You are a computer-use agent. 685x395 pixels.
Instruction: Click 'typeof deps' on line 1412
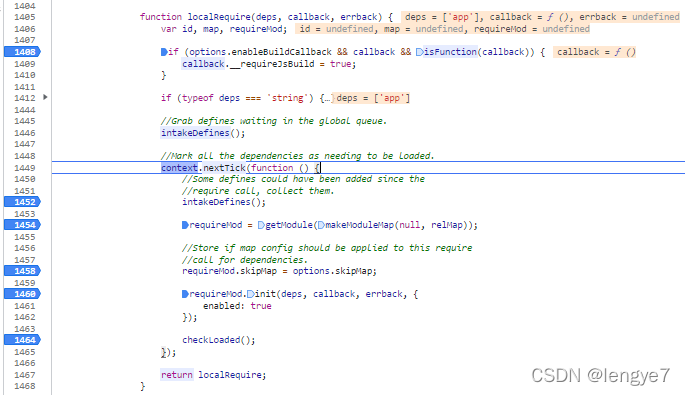coord(211,98)
